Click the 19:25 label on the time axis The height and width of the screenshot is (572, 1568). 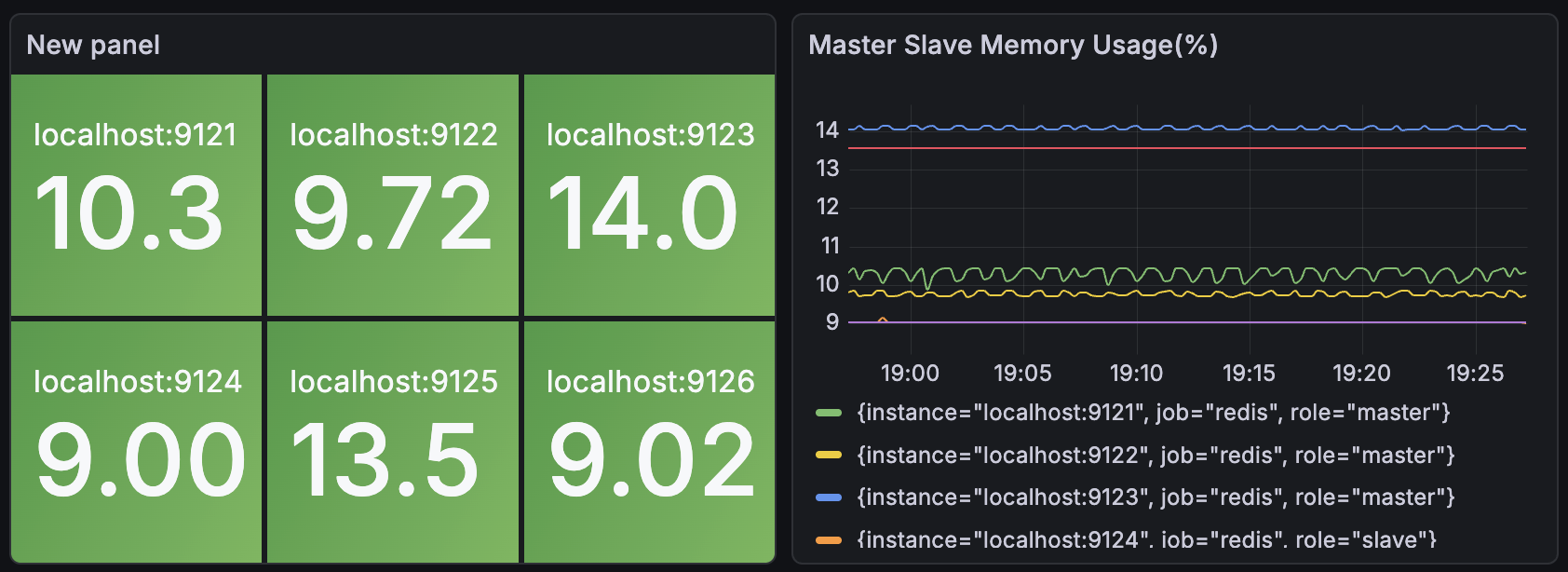1474,374
